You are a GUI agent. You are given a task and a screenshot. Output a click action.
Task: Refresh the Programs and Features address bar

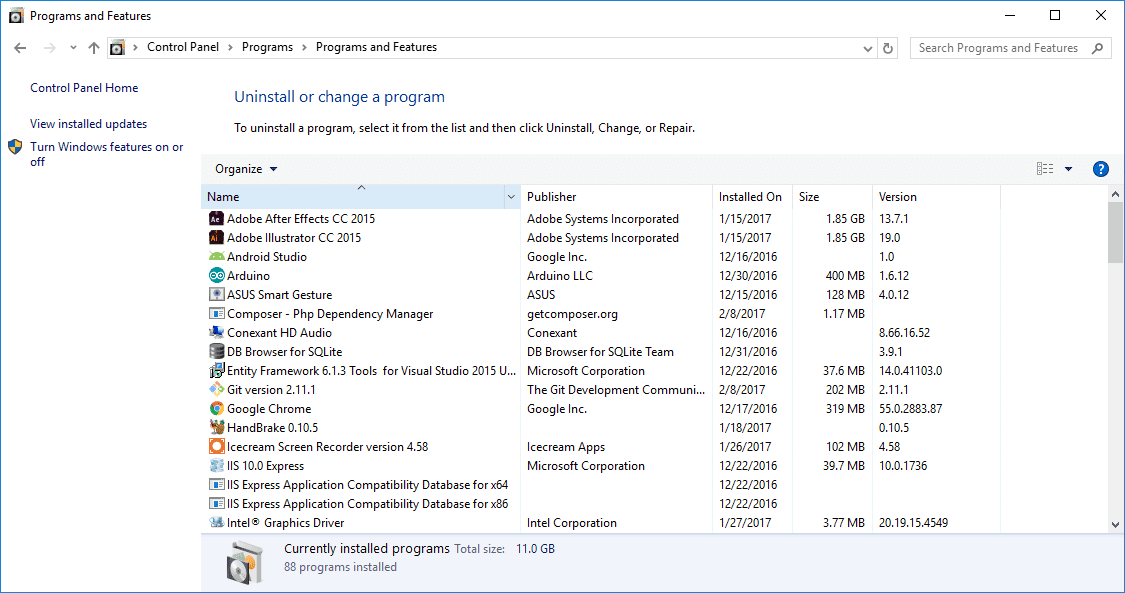888,48
